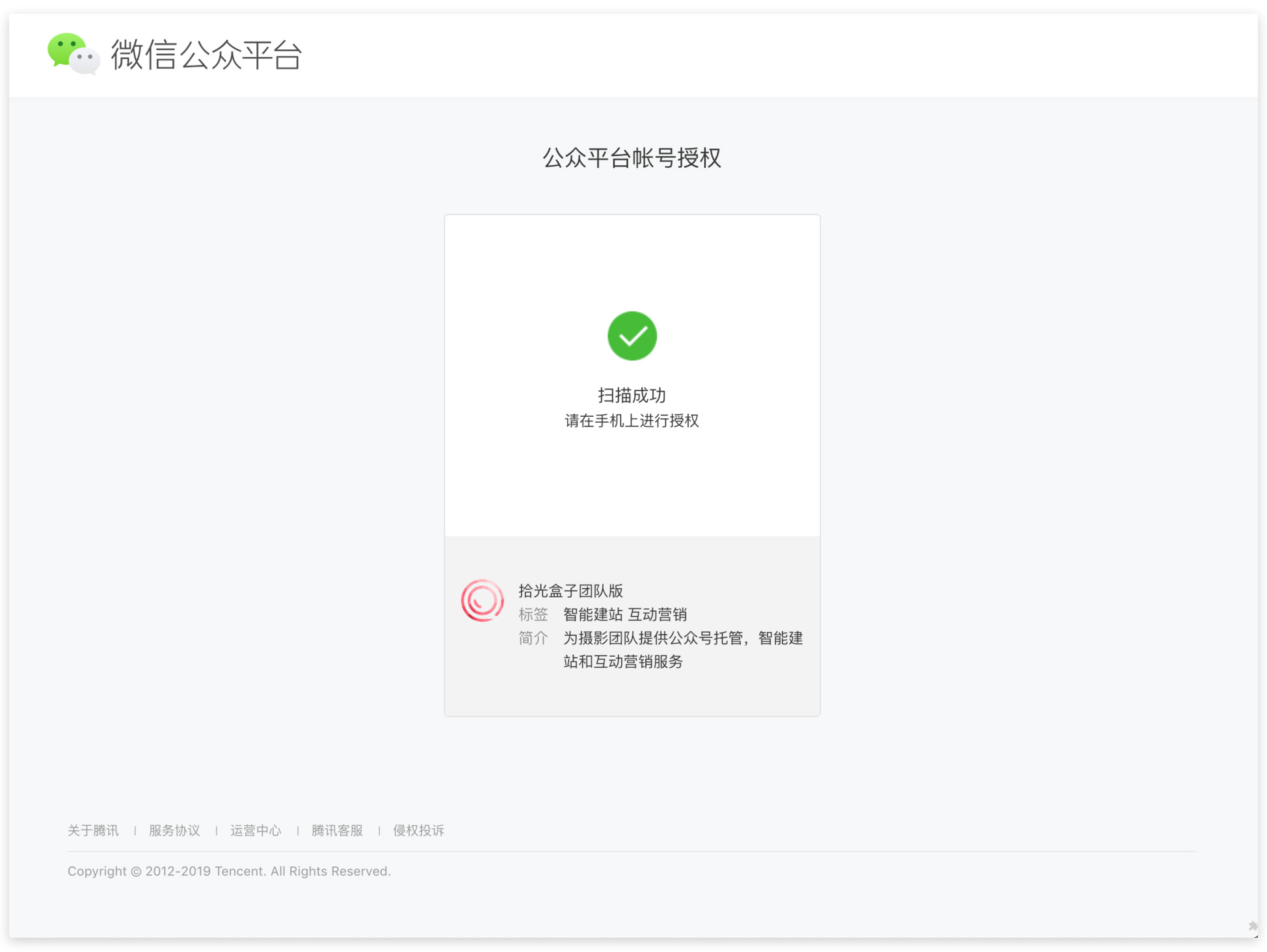Image resolution: width=1267 pixels, height=952 pixels.
Task: Click the green success checkmark icon
Action: (x=632, y=336)
